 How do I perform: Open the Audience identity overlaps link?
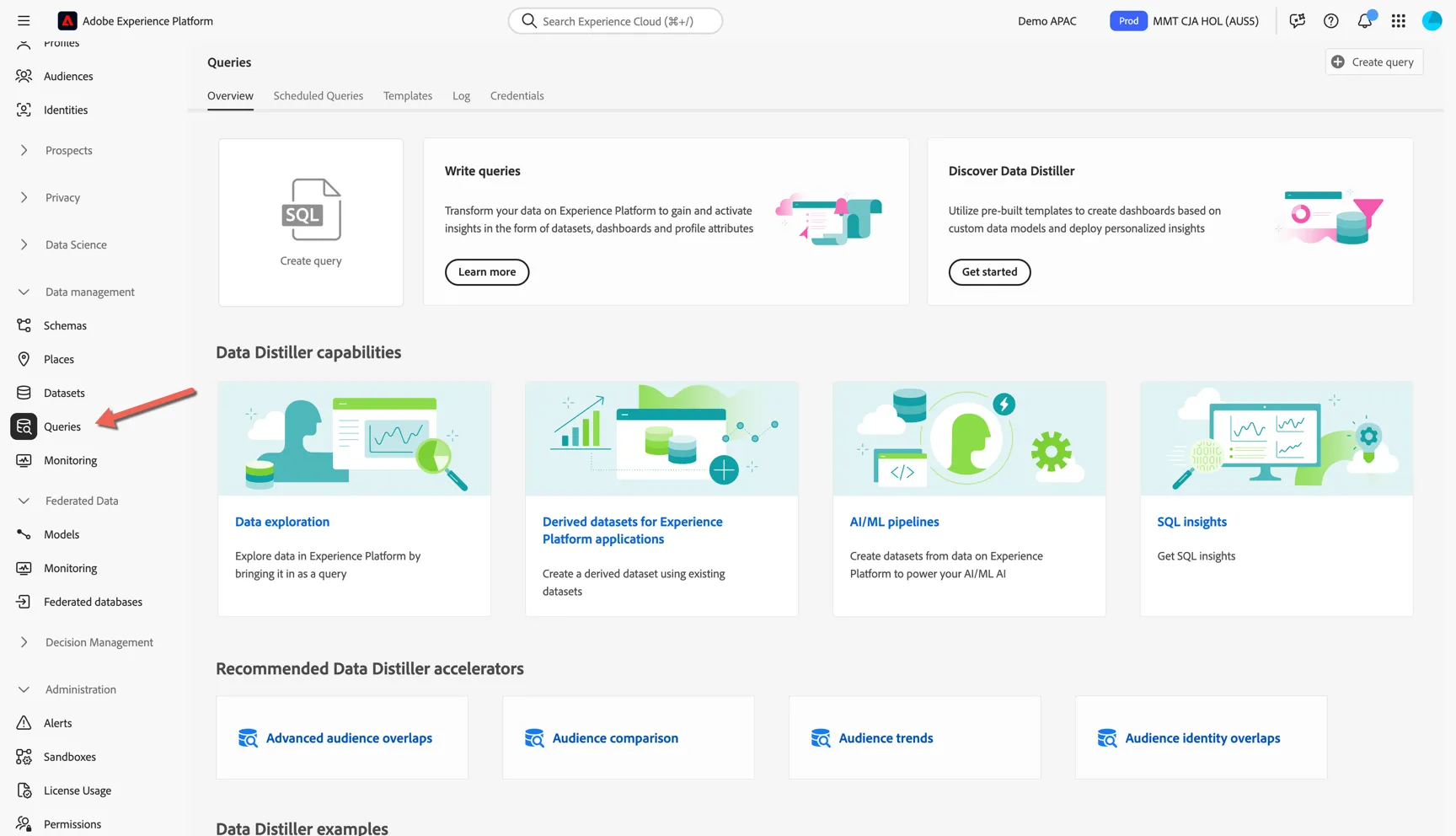(1203, 738)
